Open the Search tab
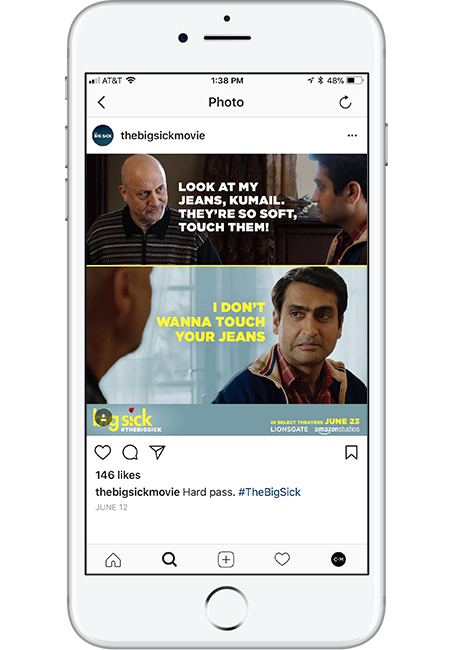453x650 pixels. point(169,560)
